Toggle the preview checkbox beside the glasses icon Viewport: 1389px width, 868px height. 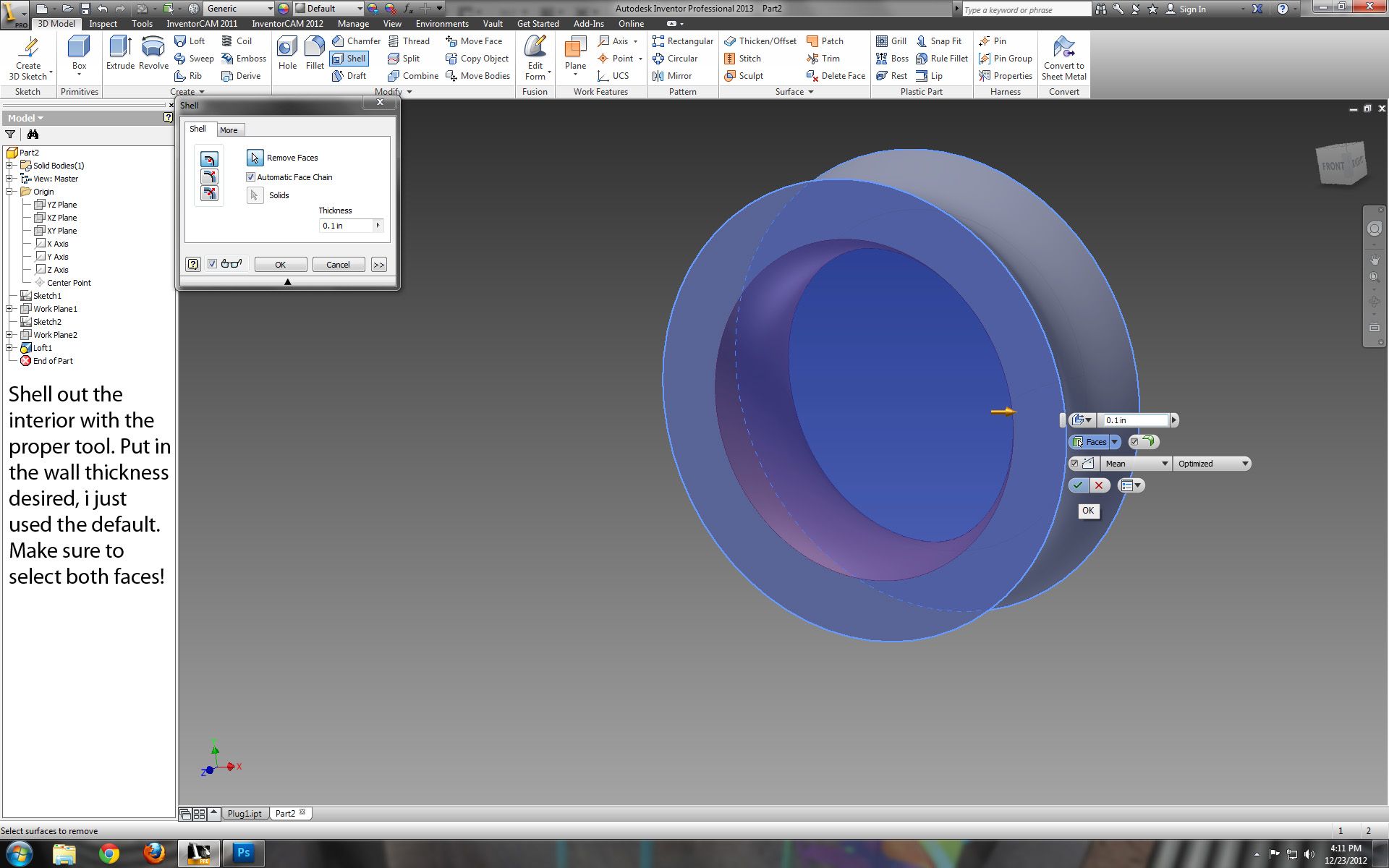pyautogui.click(x=213, y=264)
